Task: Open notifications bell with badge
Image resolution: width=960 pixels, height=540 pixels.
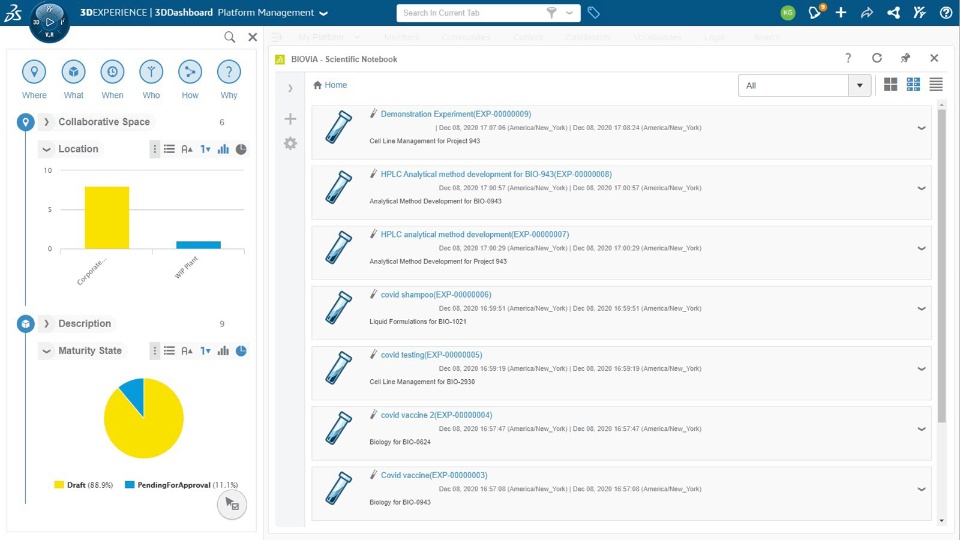Action: coord(816,12)
